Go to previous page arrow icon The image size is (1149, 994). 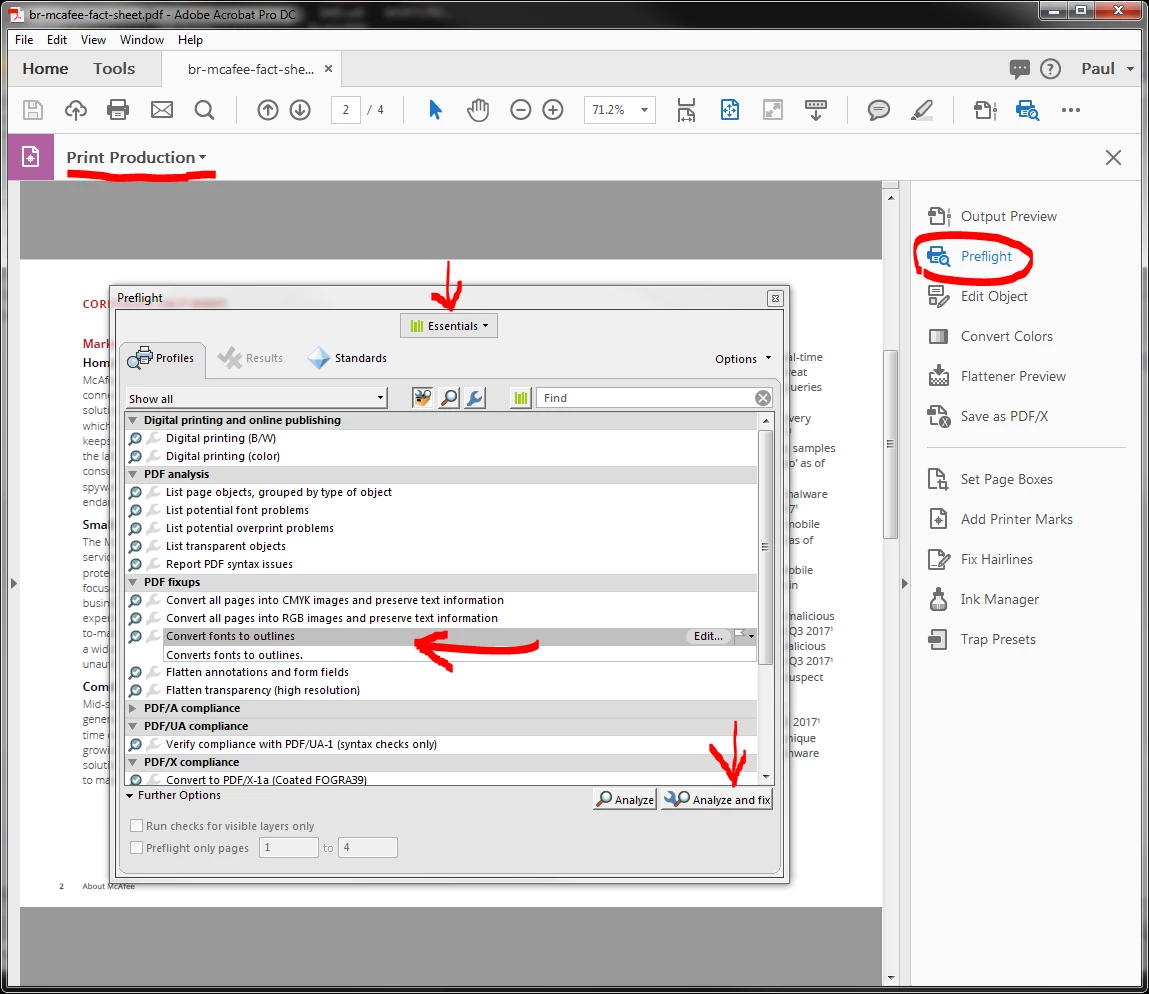pos(267,110)
